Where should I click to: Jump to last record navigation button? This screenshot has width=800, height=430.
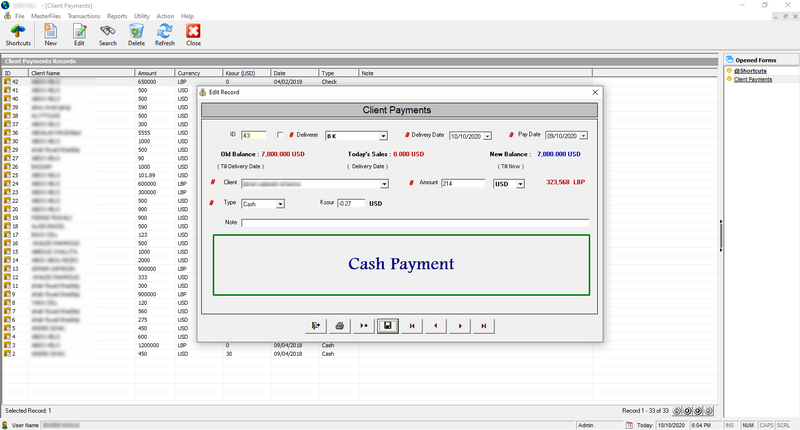click(x=484, y=326)
